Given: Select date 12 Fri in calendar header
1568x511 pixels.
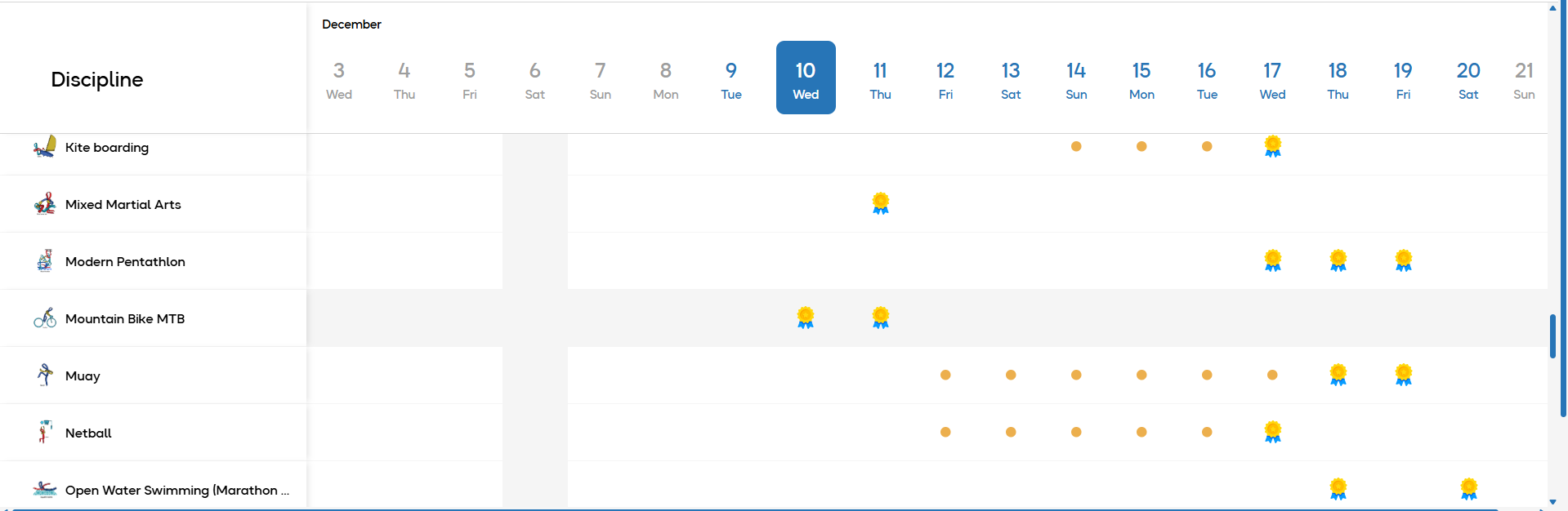Looking at the screenshot, I should coord(945,79).
